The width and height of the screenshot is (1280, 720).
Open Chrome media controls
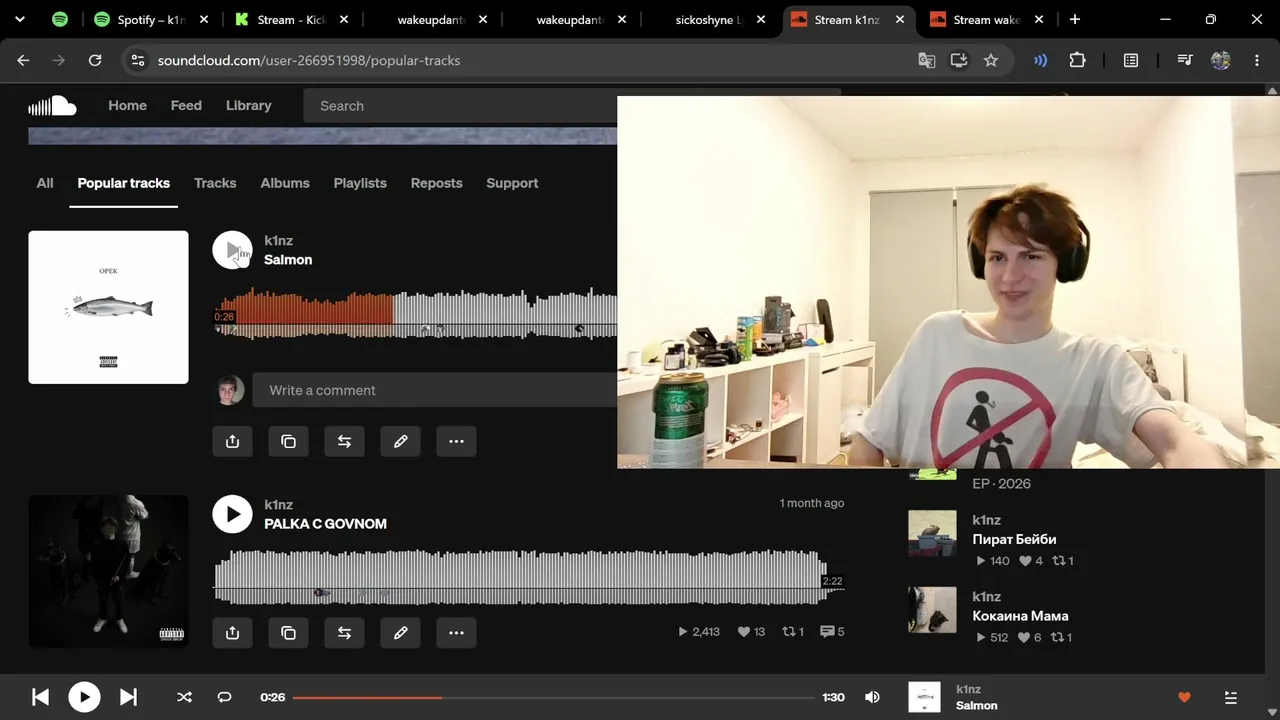pos(1185,60)
